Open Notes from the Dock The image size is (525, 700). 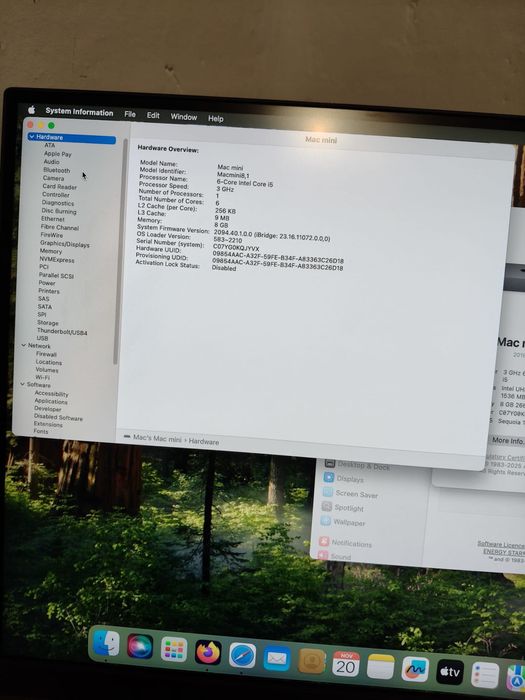[x=380, y=667]
